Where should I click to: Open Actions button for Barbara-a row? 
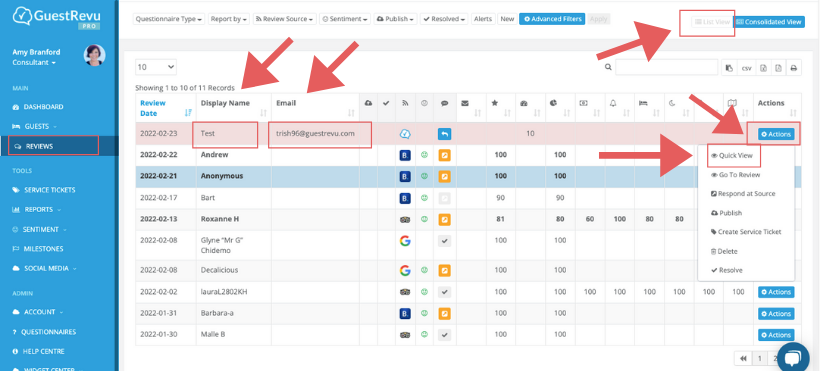pos(776,314)
